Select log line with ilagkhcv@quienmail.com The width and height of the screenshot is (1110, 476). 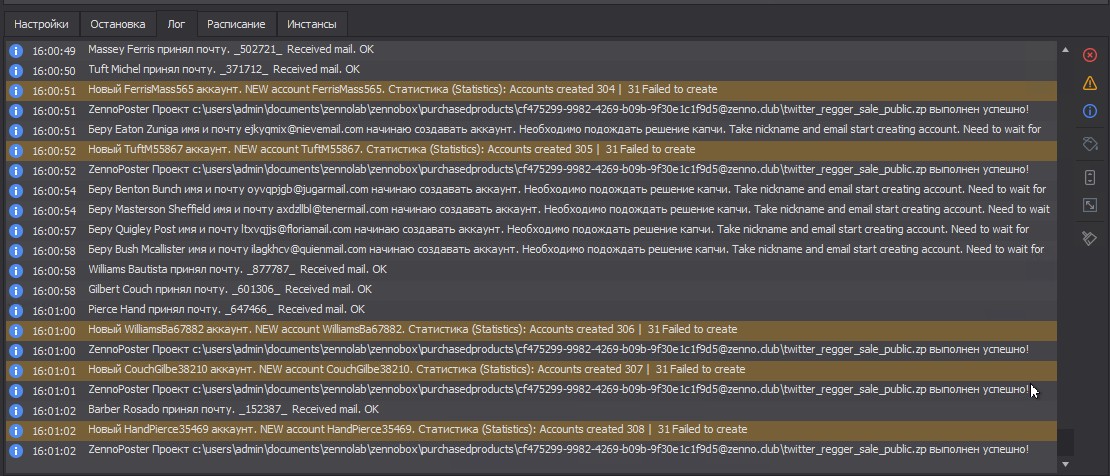[x=531, y=250]
